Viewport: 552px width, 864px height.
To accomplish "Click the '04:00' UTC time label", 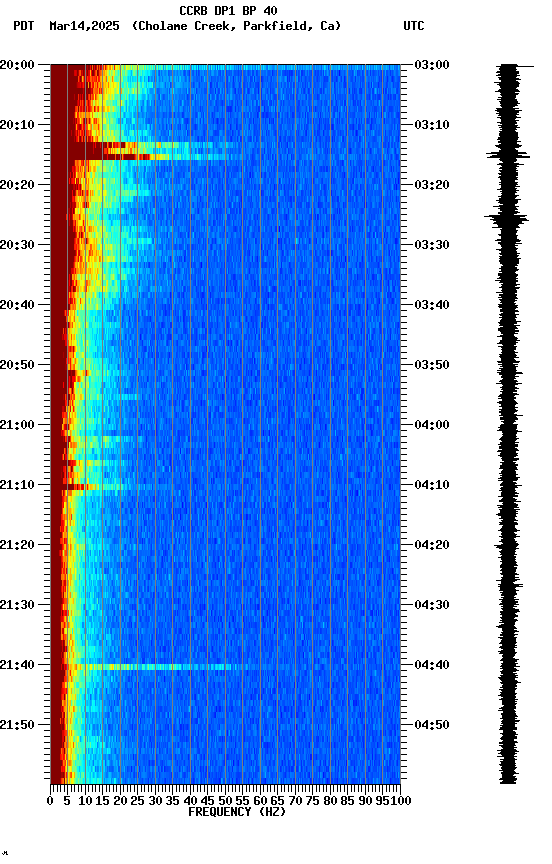I will (432, 425).
